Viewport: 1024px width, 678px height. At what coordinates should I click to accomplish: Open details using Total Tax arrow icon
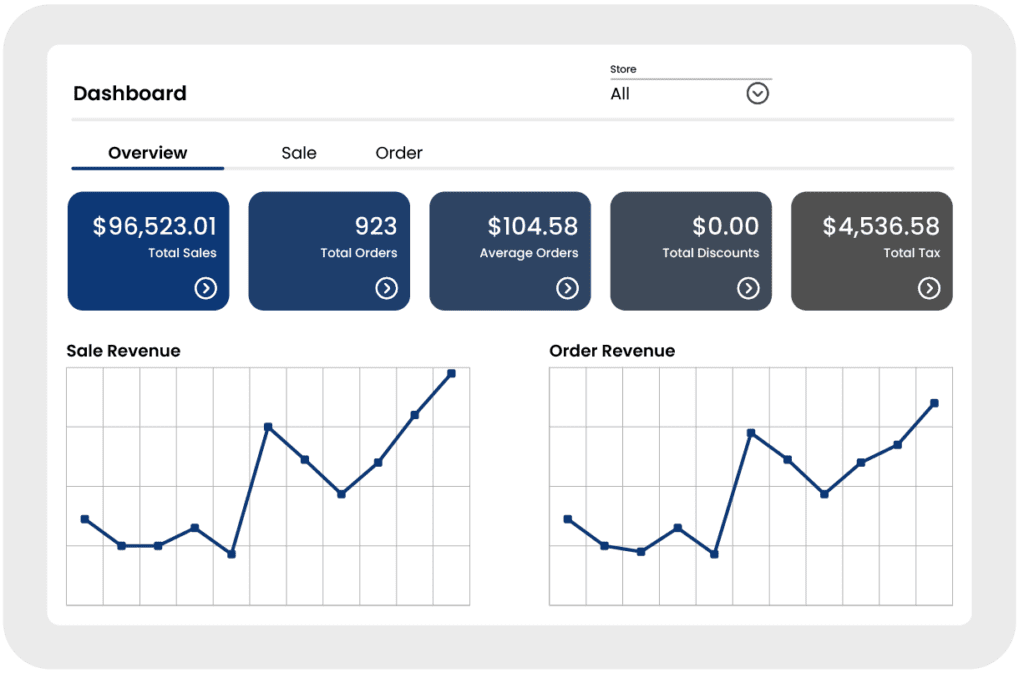[x=929, y=288]
